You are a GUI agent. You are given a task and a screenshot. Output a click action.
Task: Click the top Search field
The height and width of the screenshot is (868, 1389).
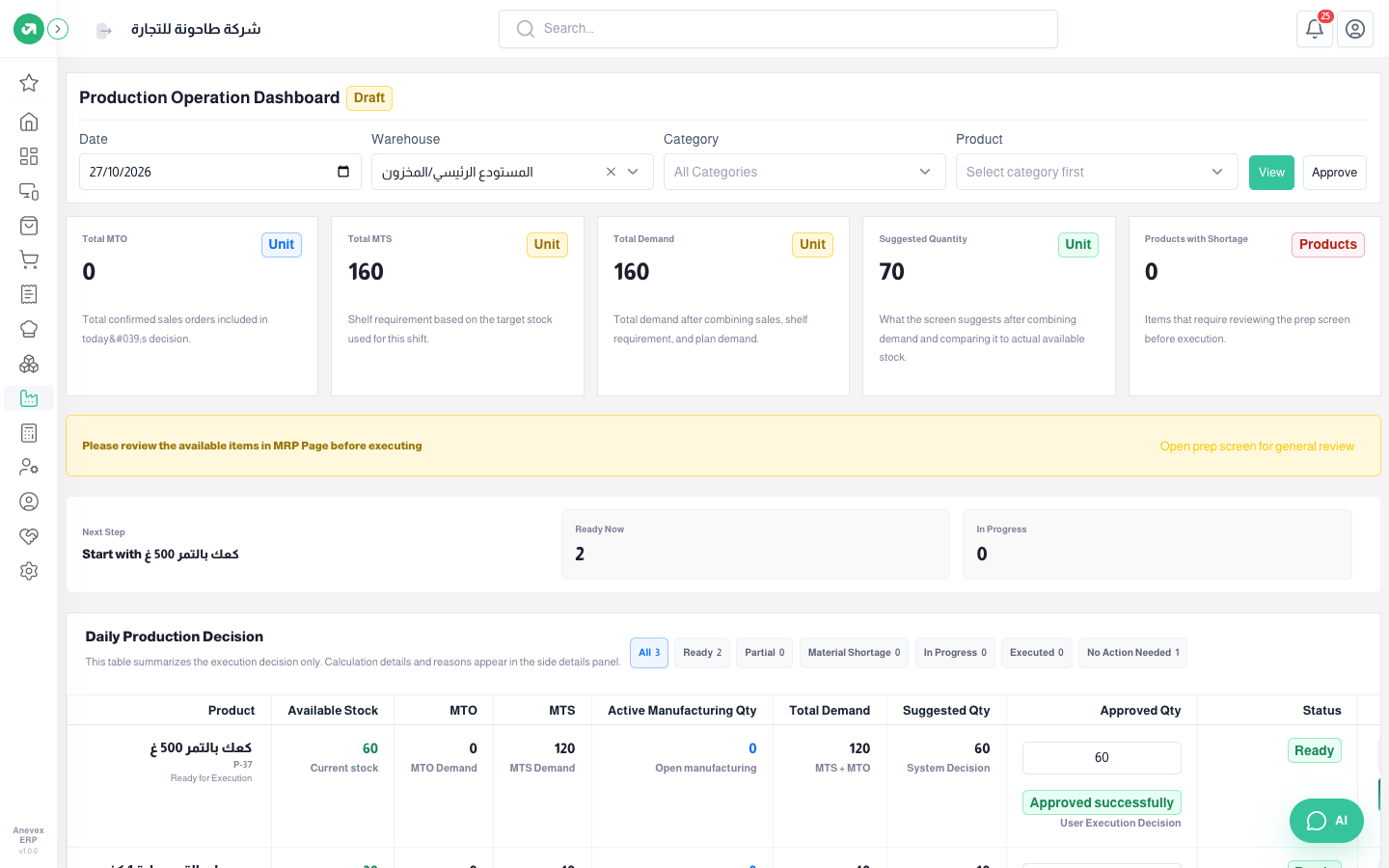click(x=778, y=29)
